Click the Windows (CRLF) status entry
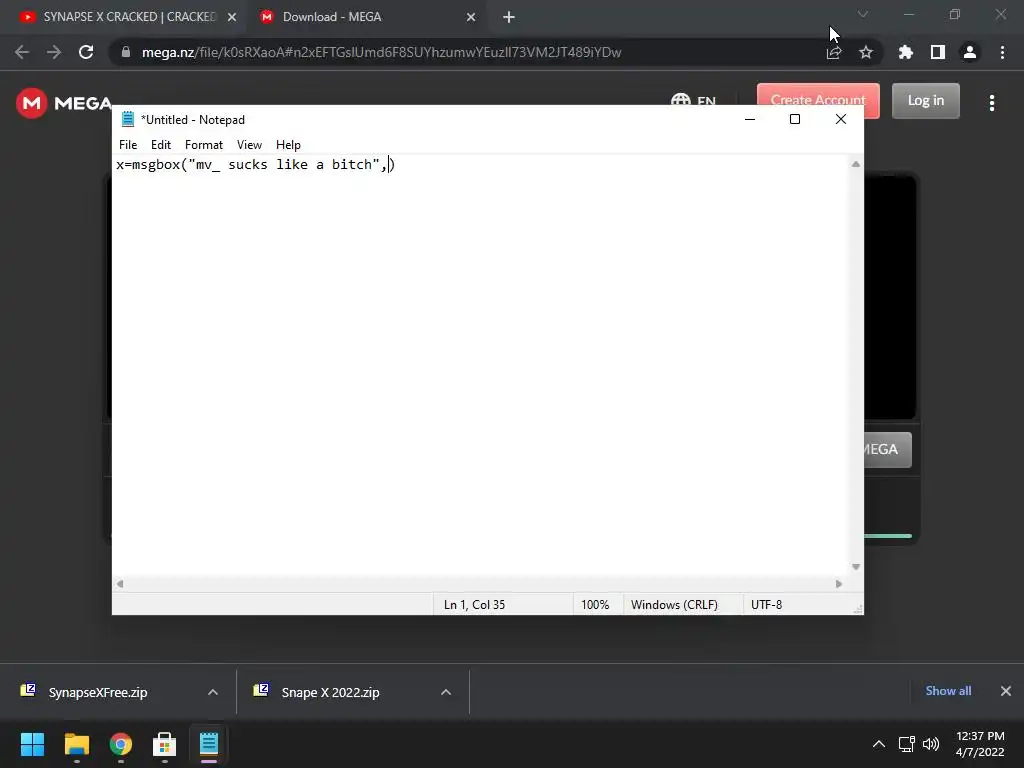 point(674,605)
